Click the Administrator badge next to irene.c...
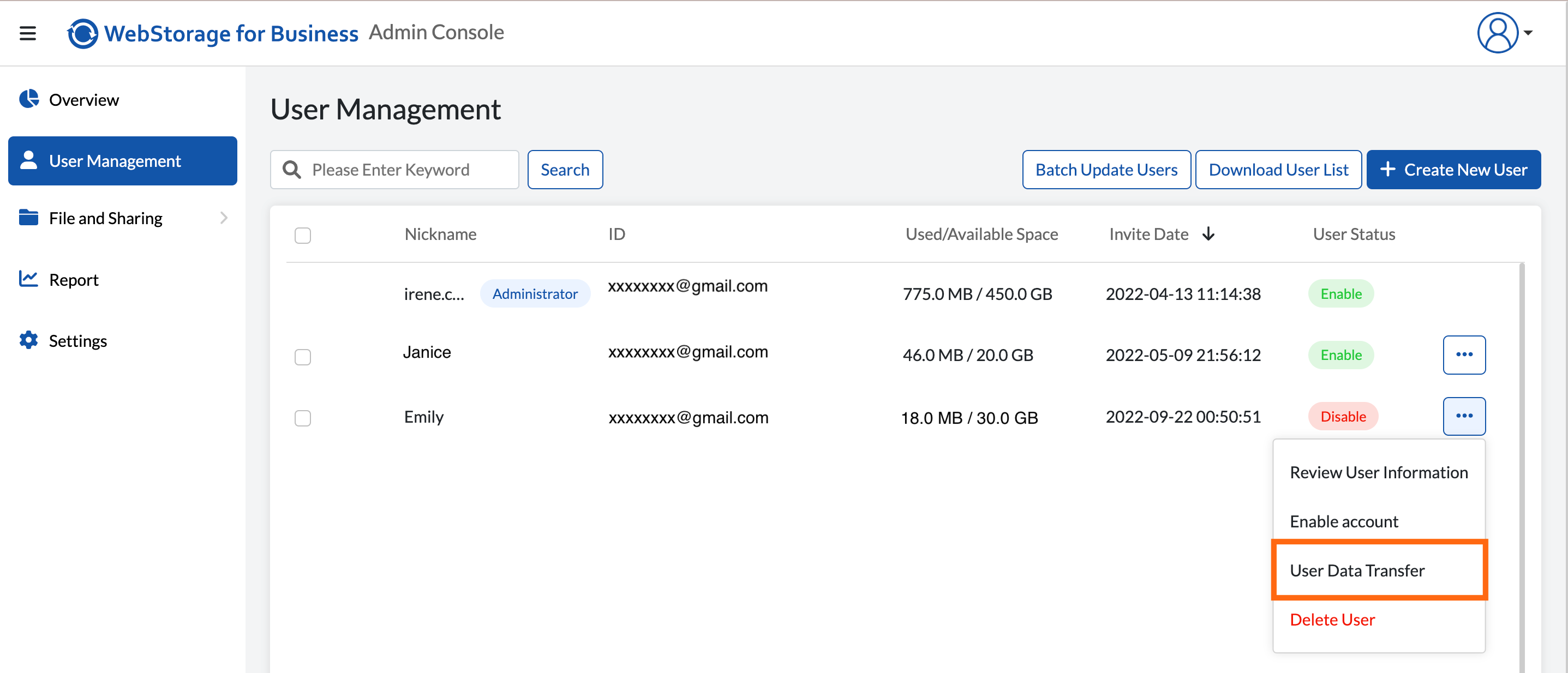Image resolution: width=1568 pixels, height=673 pixels. point(535,294)
